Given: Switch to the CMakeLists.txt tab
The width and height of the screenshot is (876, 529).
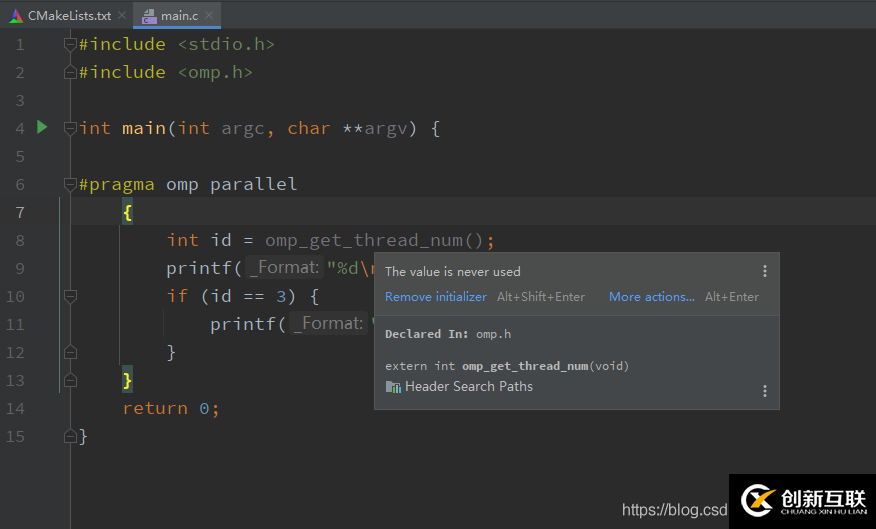Looking at the screenshot, I should (69, 16).
